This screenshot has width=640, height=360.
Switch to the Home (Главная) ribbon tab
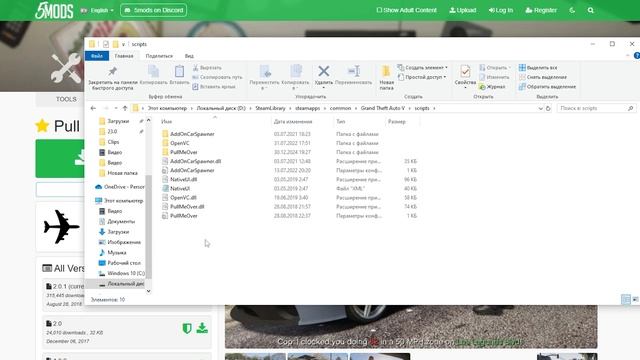point(124,56)
